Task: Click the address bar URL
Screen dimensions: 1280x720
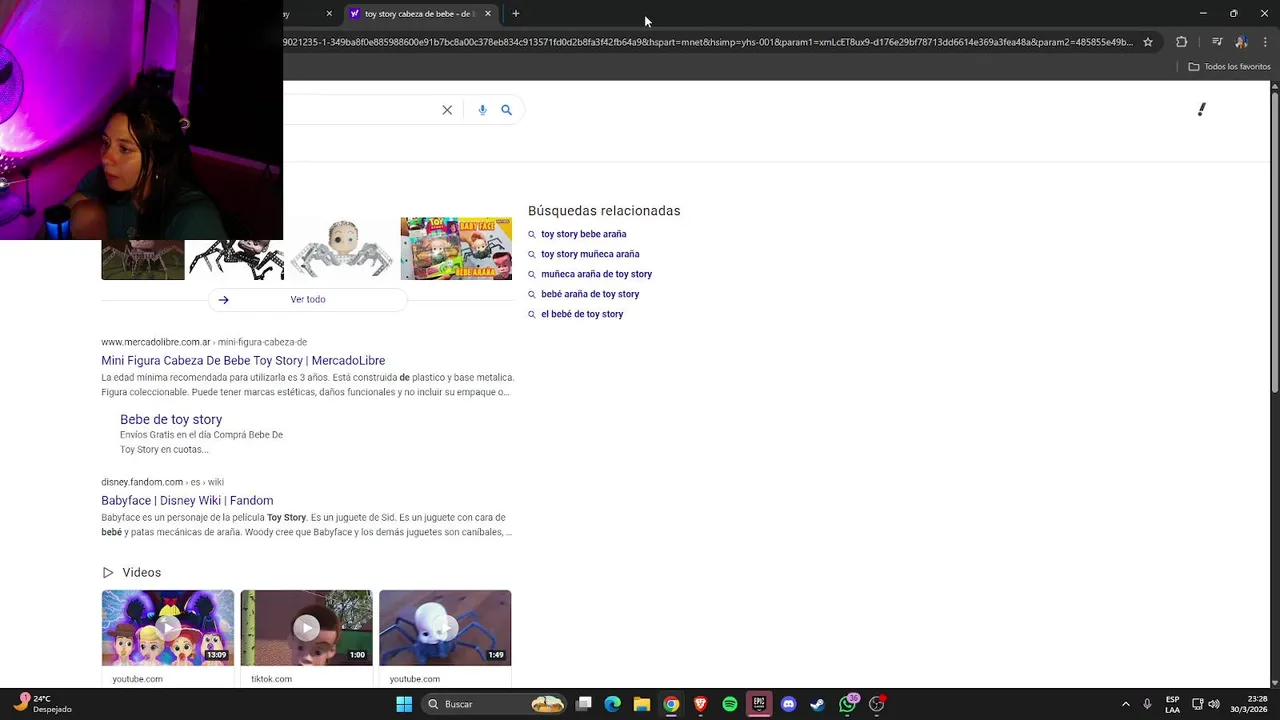Action: pyautogui.click(x=708, y=42)
